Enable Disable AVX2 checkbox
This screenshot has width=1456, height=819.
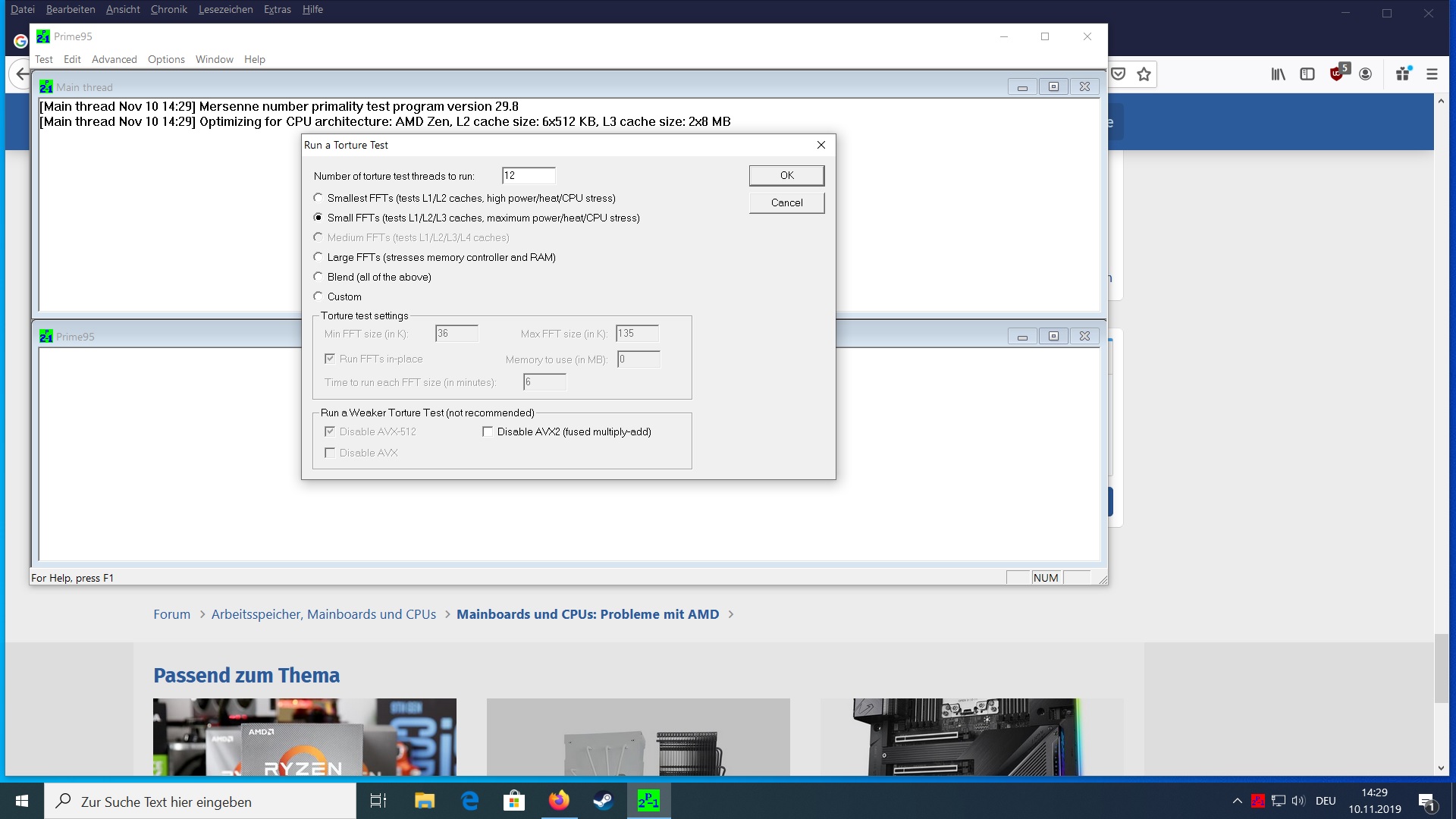pyautogui.click(x=488, y=431)
